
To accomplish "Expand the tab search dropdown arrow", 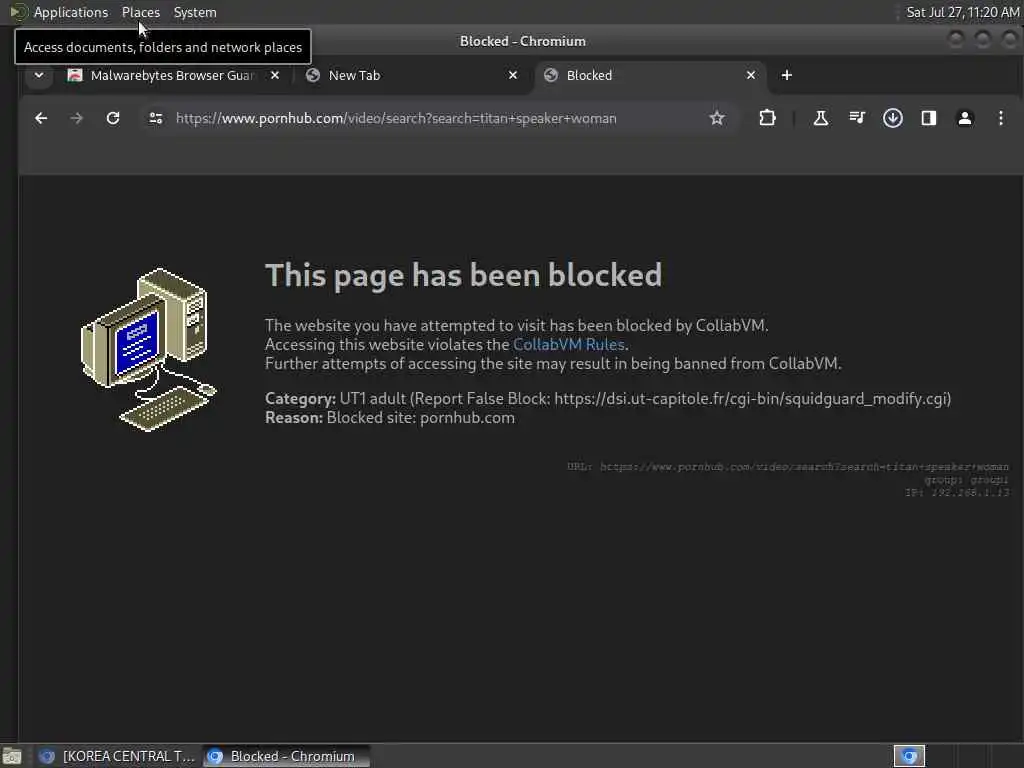I will click(x=39, y=75).
